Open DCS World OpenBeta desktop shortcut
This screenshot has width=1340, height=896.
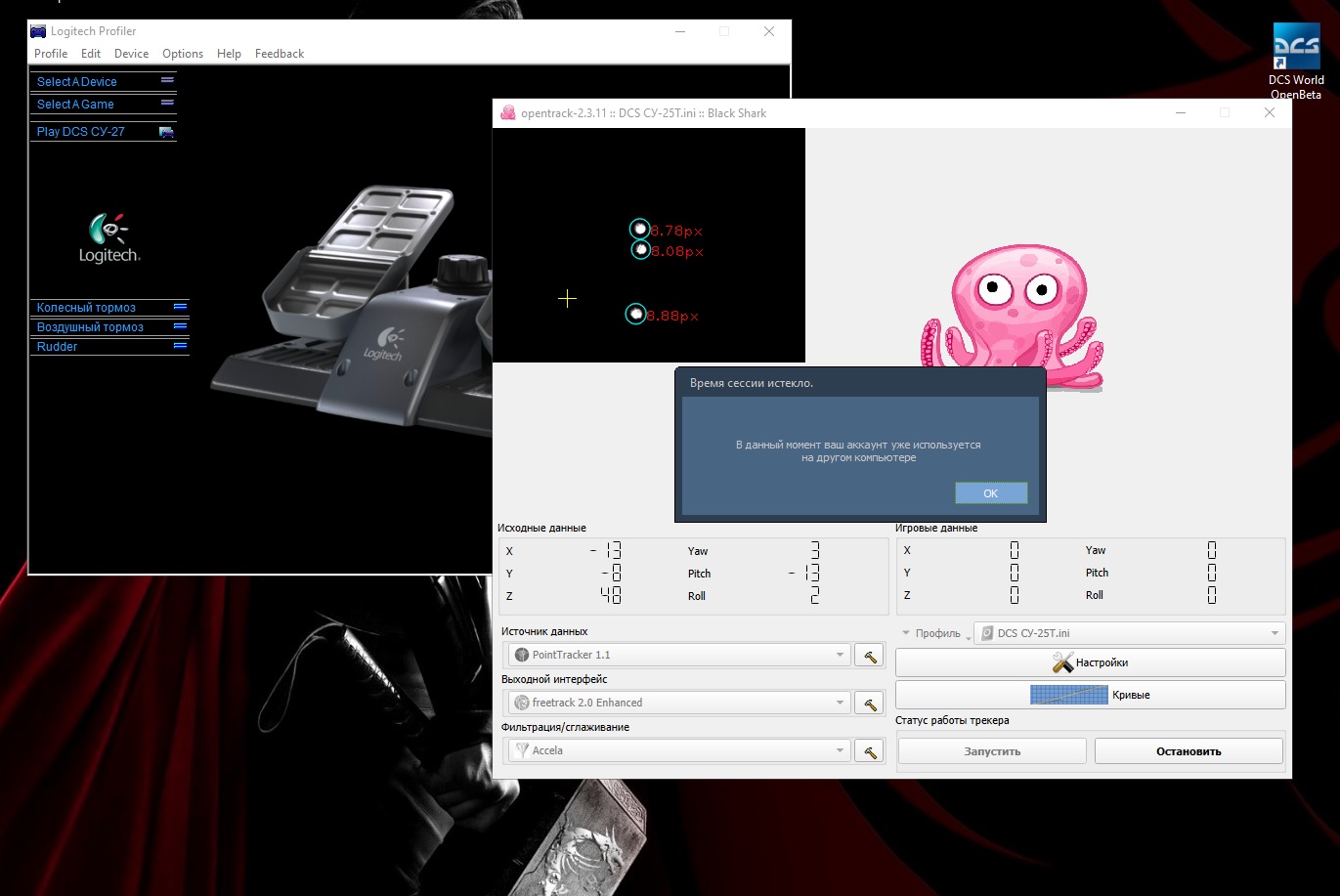click(1296, 61)
